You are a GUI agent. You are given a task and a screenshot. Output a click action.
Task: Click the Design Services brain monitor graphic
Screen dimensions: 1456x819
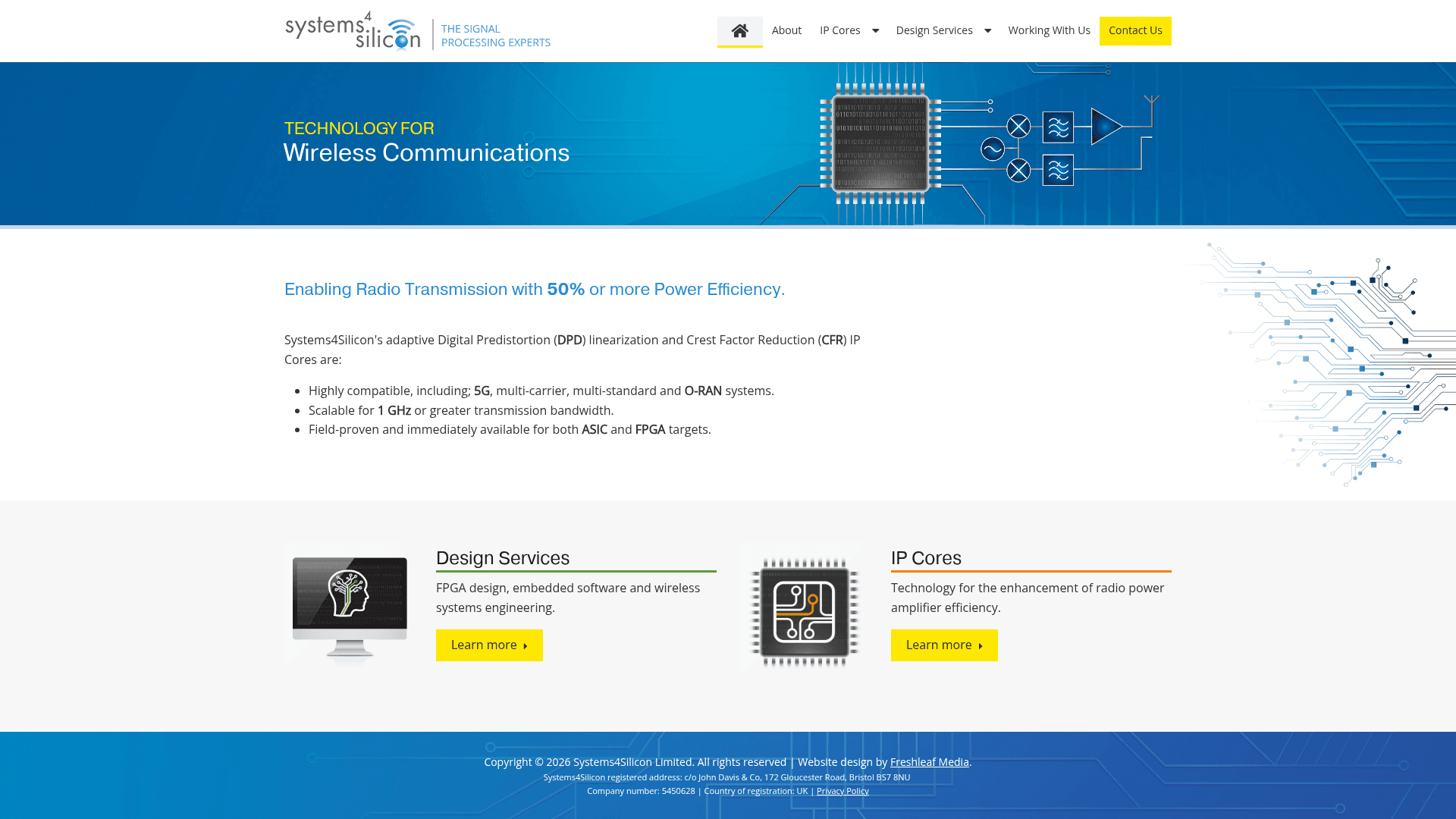click(349, 604)
